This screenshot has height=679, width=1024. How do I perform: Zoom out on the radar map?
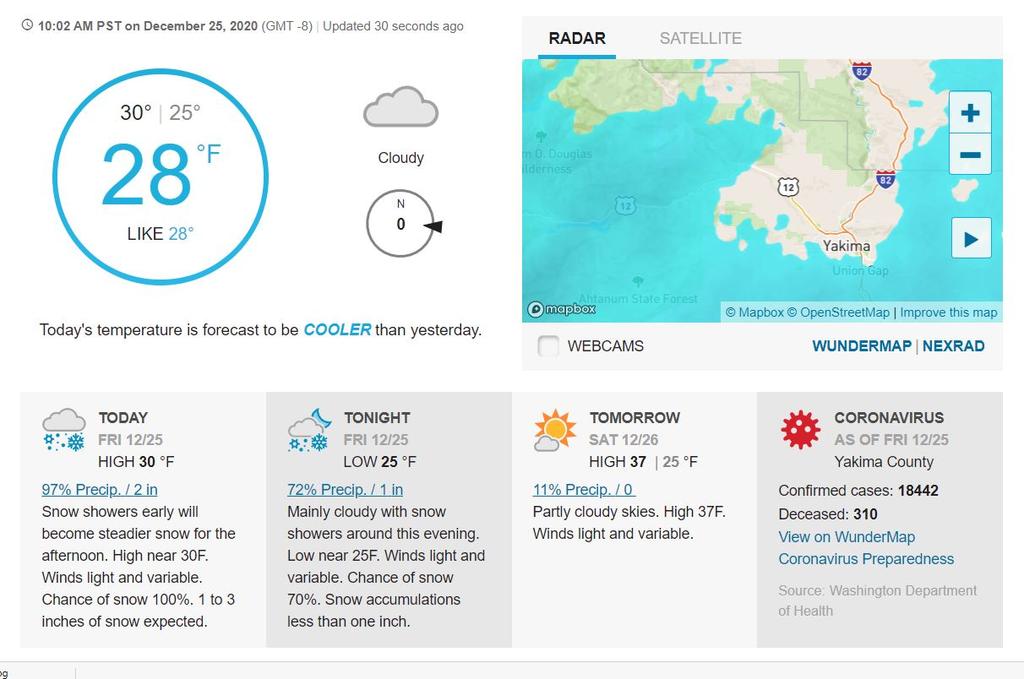[970, 155]
